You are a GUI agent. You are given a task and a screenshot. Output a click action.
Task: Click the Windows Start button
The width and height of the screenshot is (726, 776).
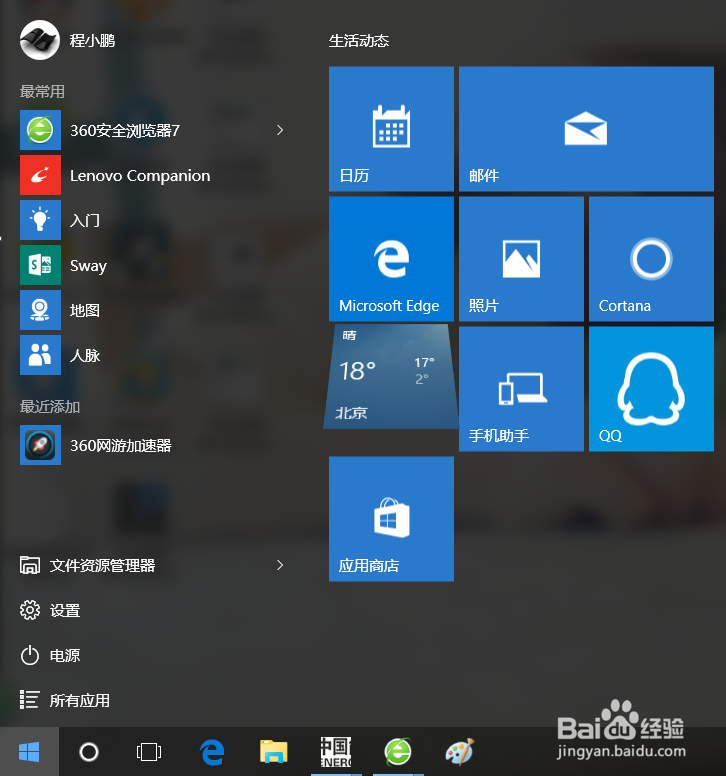click(29, 752)
